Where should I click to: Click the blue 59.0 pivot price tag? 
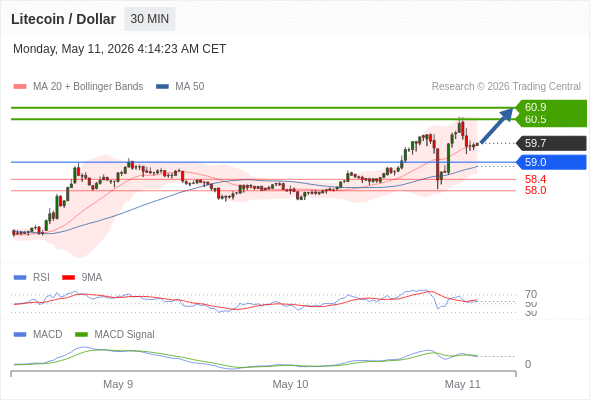point(551,162)
